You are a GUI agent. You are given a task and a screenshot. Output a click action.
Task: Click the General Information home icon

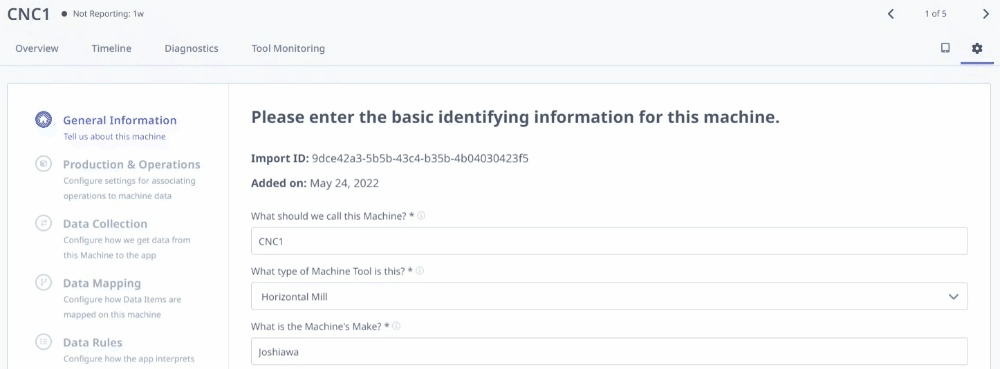pos(43,120)
